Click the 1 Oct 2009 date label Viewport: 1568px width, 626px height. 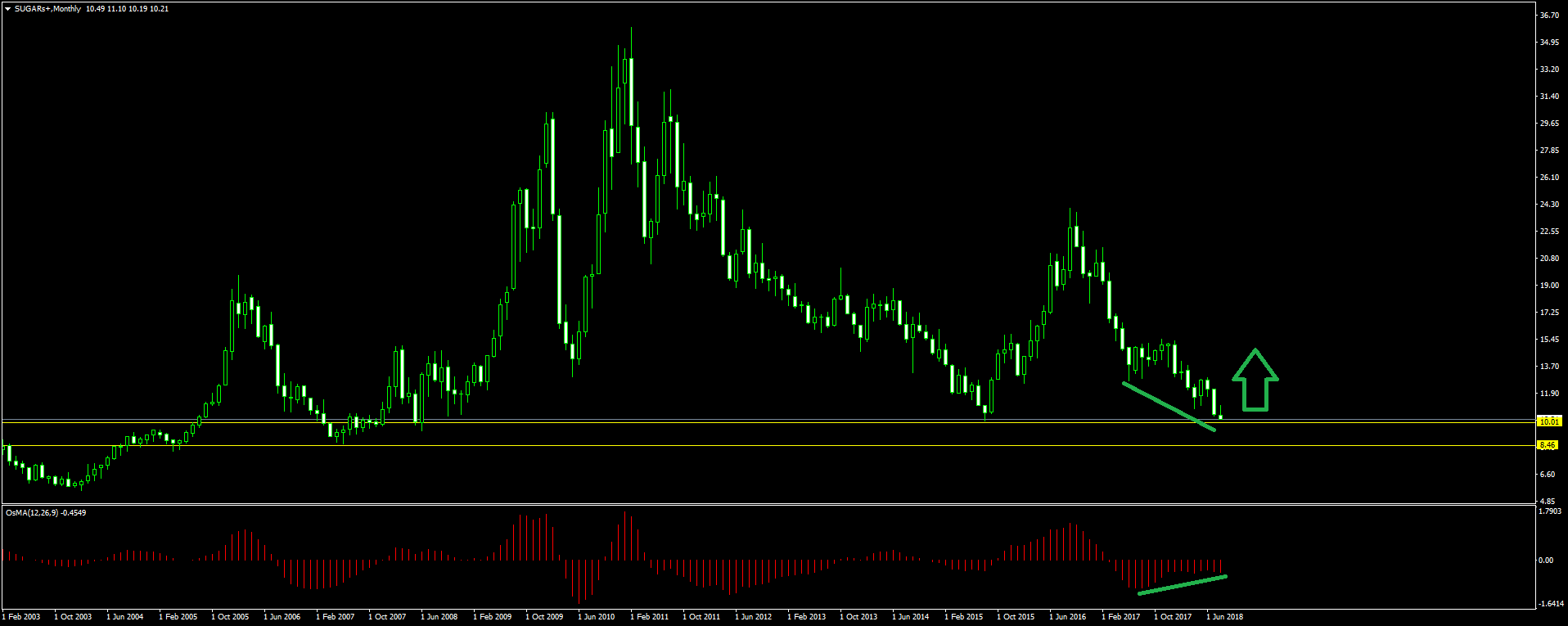coord(545,617)
